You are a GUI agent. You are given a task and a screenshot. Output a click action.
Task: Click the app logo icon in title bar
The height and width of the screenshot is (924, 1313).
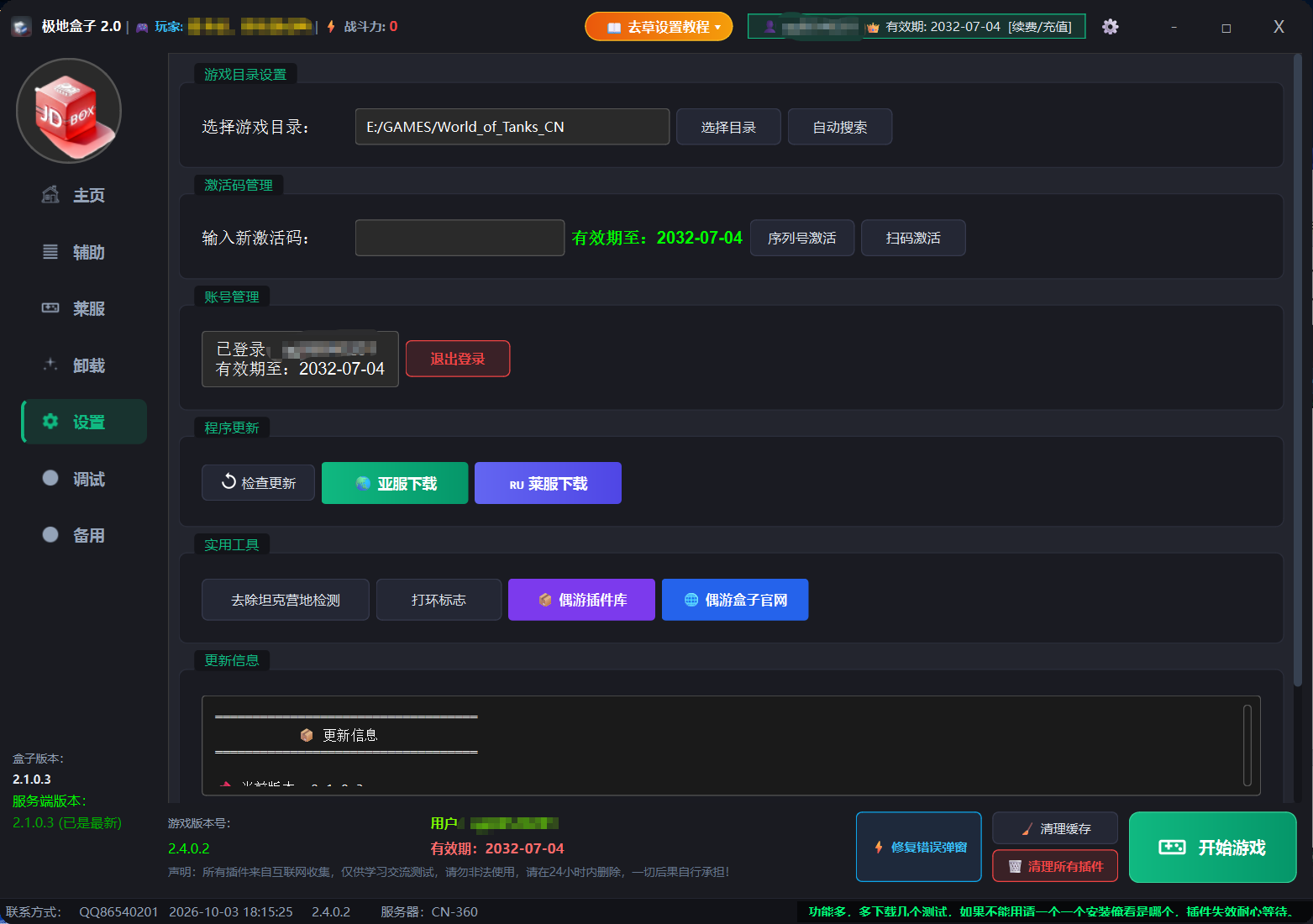coord(21,27)
